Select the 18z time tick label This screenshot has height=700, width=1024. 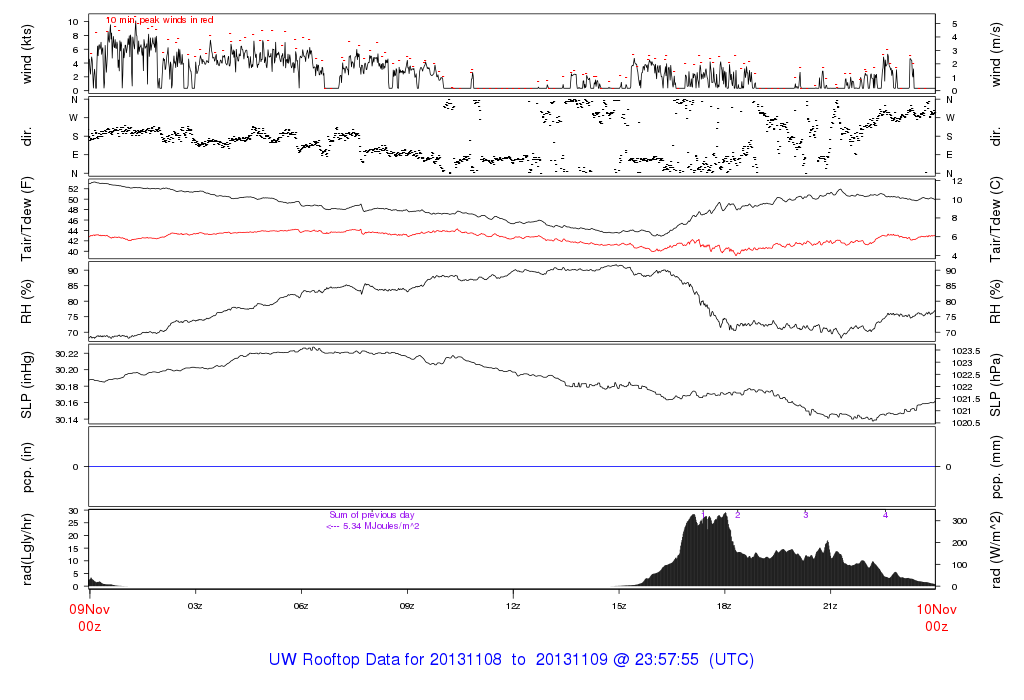(724, 606)
